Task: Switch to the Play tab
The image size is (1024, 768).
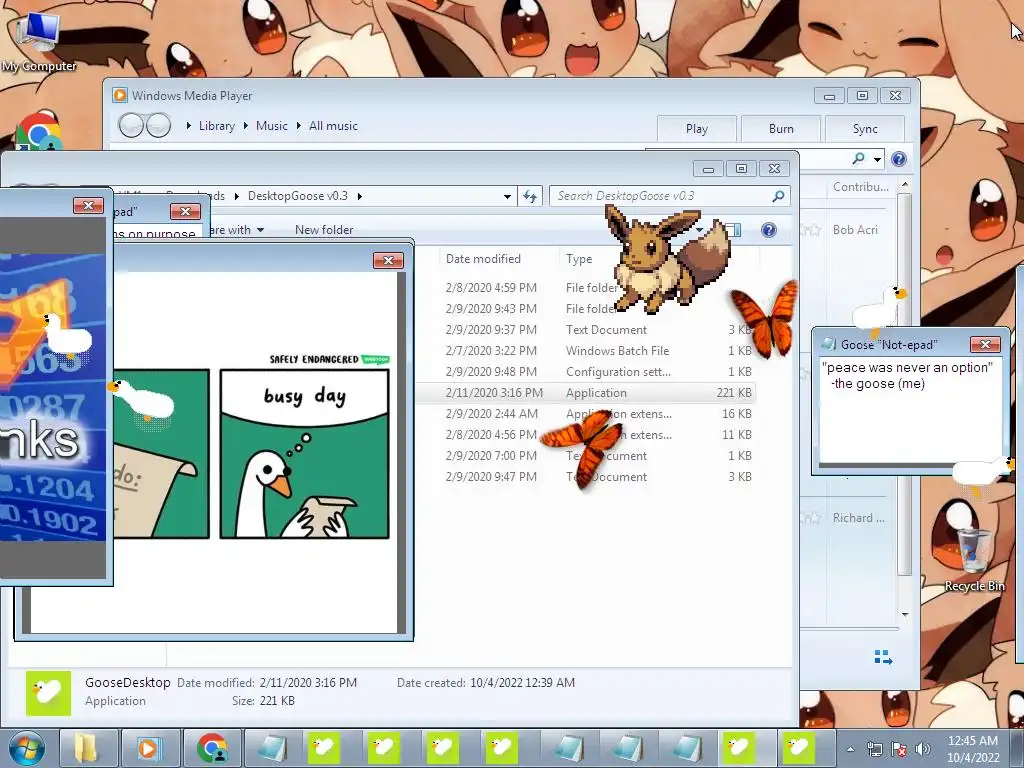Action: 697,129
